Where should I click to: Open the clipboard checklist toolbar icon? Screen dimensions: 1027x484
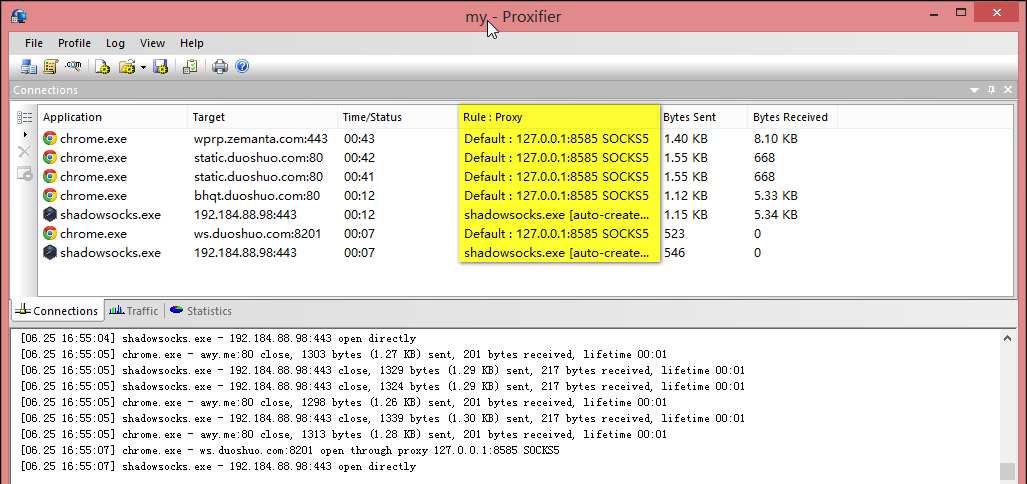tap(190, 67)
